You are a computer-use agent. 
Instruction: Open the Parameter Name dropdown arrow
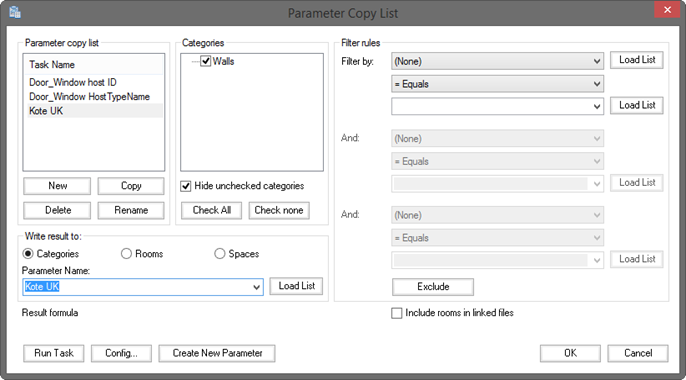coord(256,287)
